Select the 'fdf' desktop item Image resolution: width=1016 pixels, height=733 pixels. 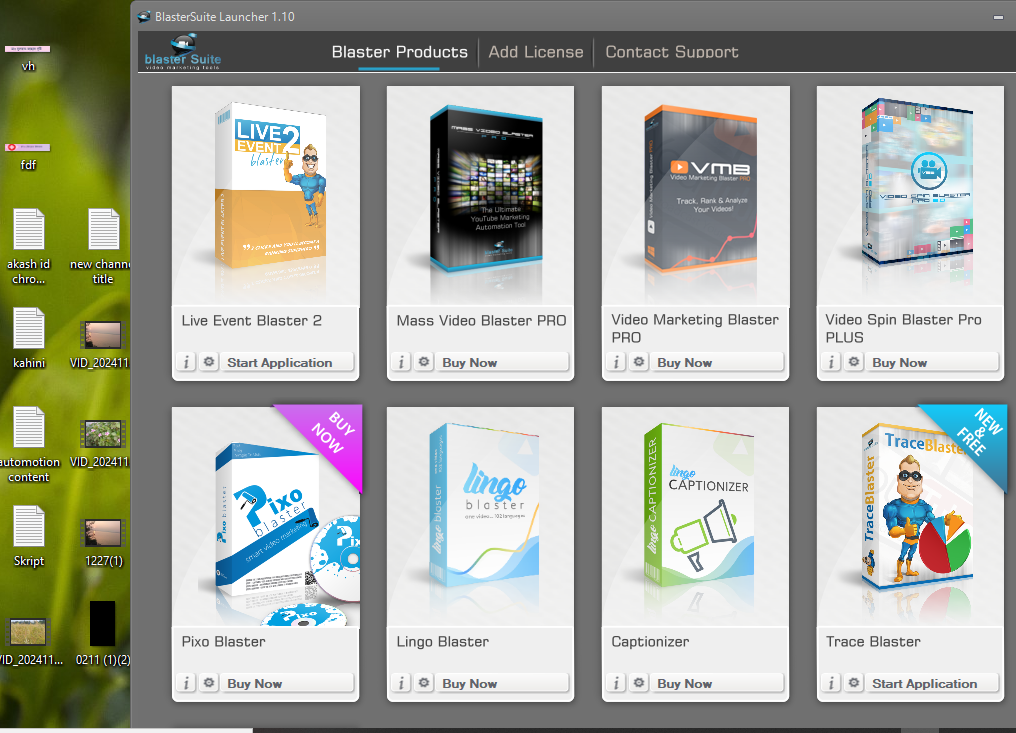pos(28,156)
